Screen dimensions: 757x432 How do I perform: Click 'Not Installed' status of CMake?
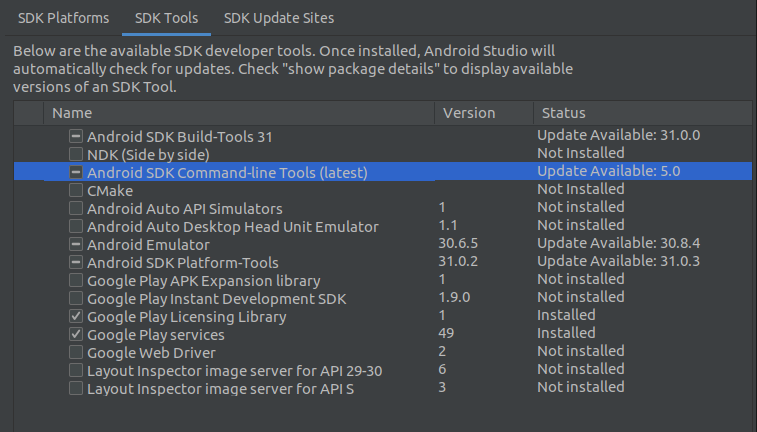(x=581, y=189)
